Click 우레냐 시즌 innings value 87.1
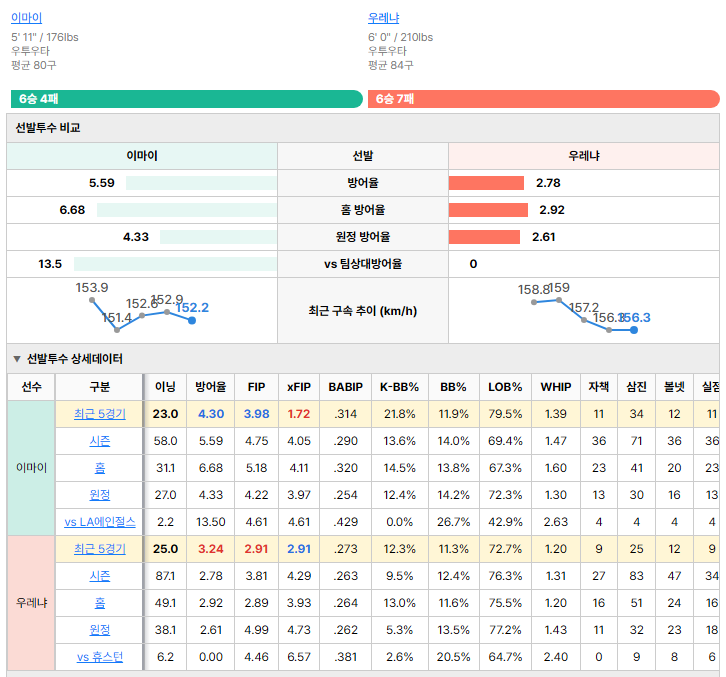This screenshot has width=726, height=677. tap(165, 576)
